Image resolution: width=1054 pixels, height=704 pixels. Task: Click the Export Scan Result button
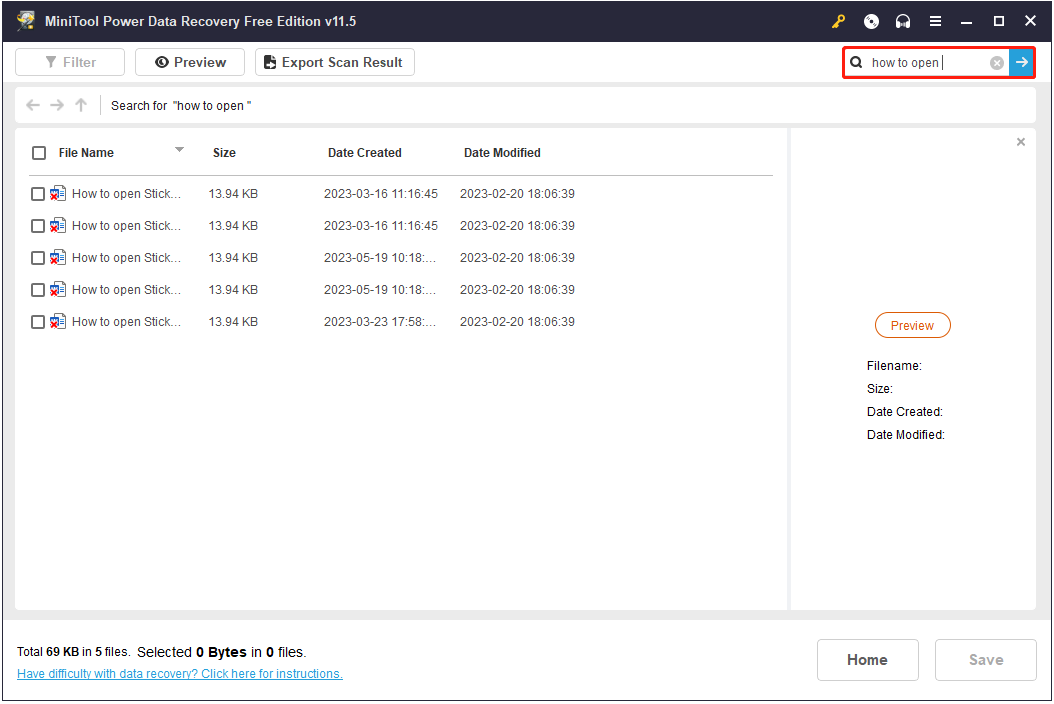point(334,62)
